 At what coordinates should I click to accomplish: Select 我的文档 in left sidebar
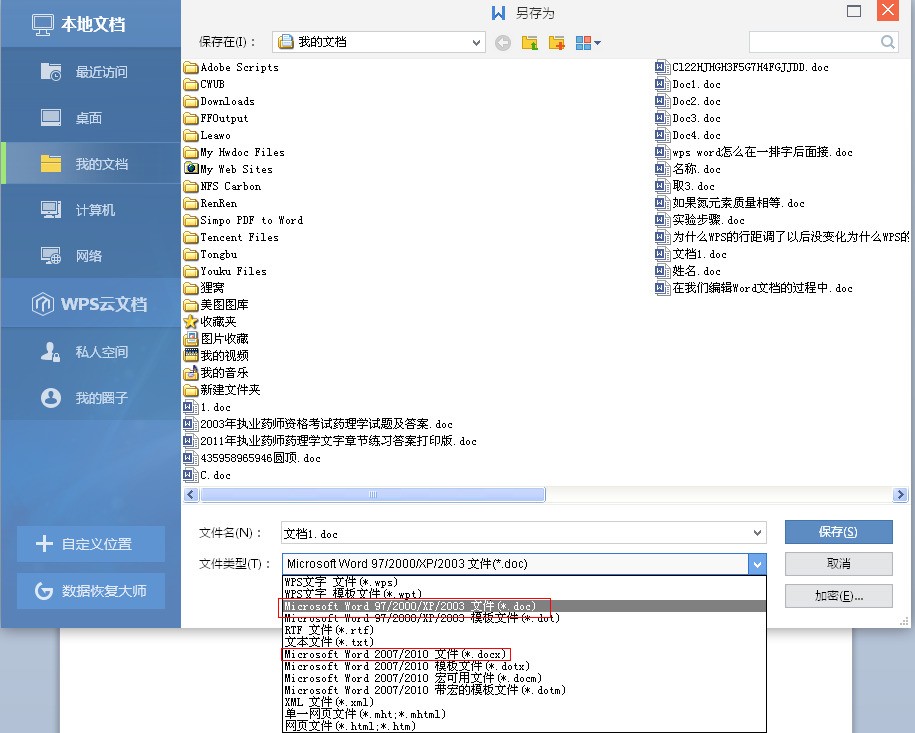click(x=90, y=164)
